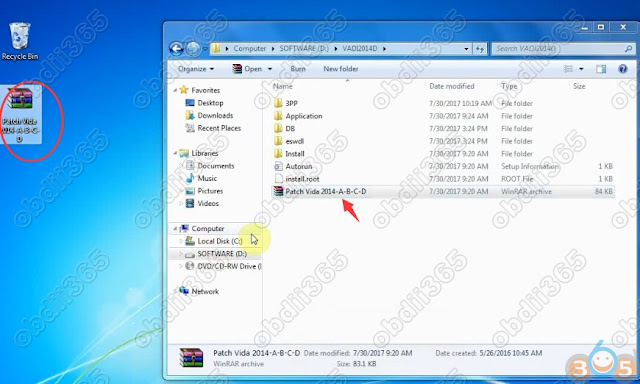The height and width of the screenshot is (384, 640).
Task: Click the New folder button
Action: pyautogui.click(x=341, y=69)
